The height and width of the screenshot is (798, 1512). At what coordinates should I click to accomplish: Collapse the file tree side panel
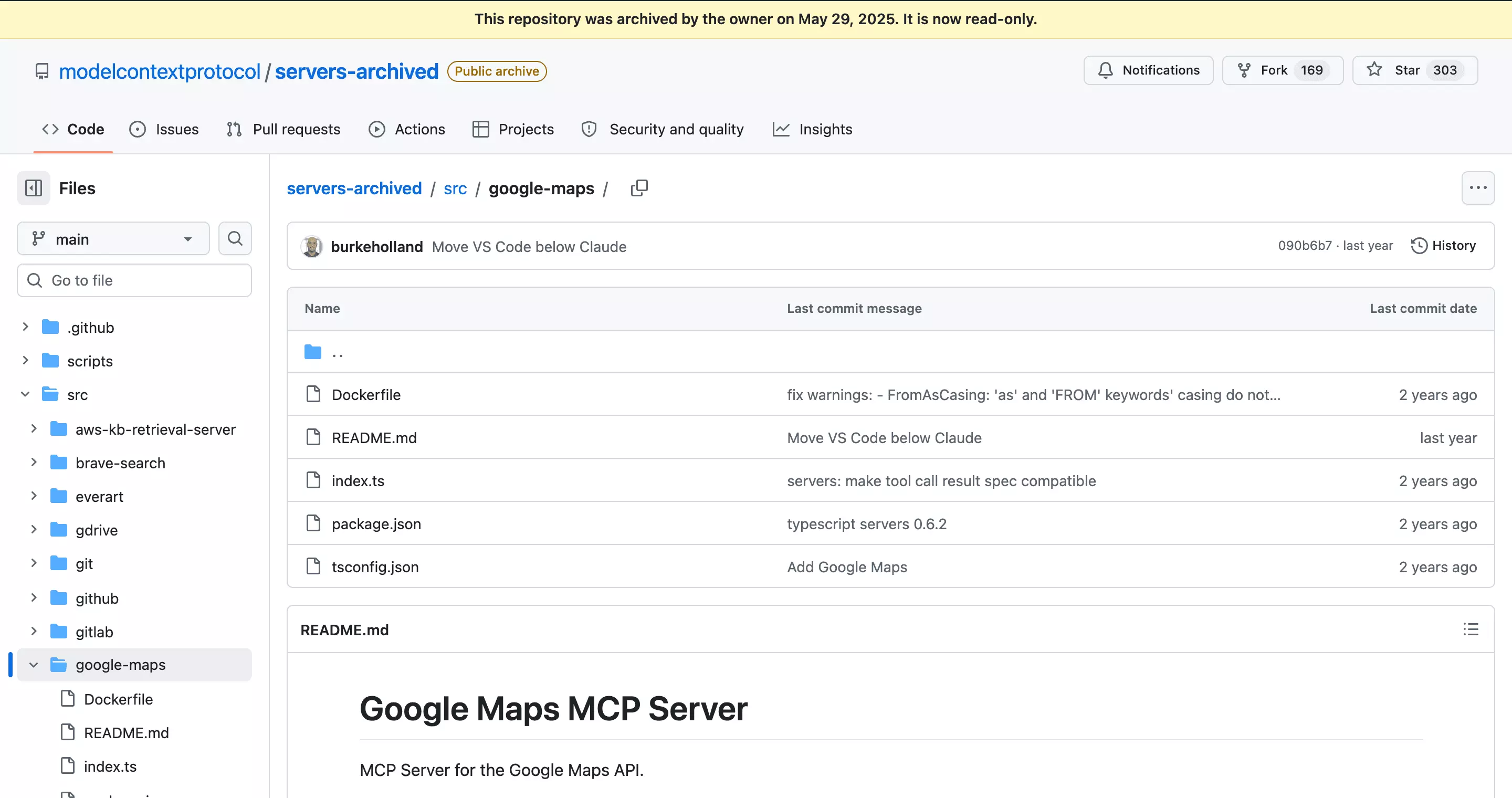click(x=34, y=188)
